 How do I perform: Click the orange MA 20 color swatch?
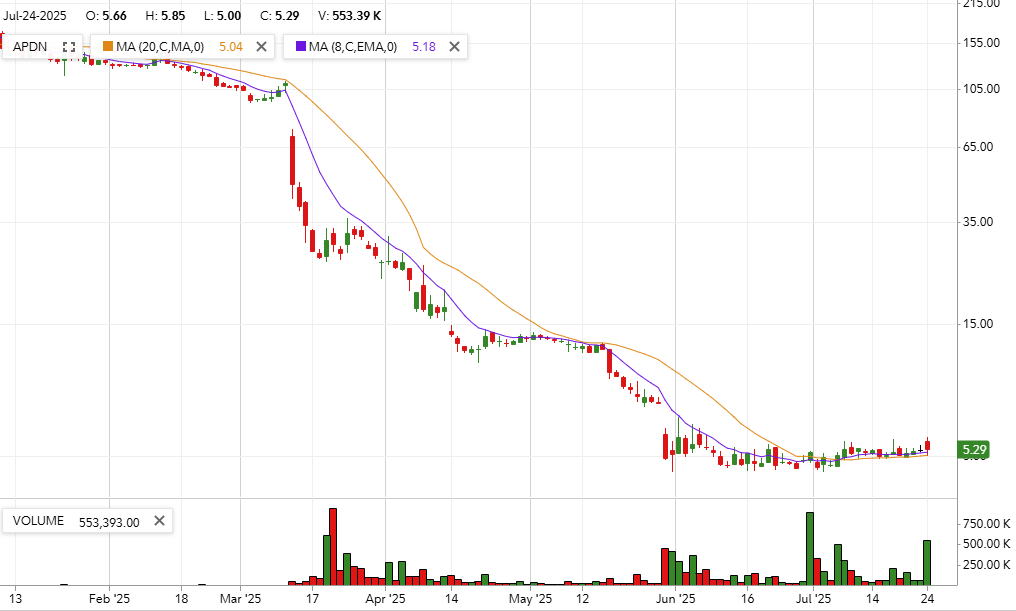(108, 46)
